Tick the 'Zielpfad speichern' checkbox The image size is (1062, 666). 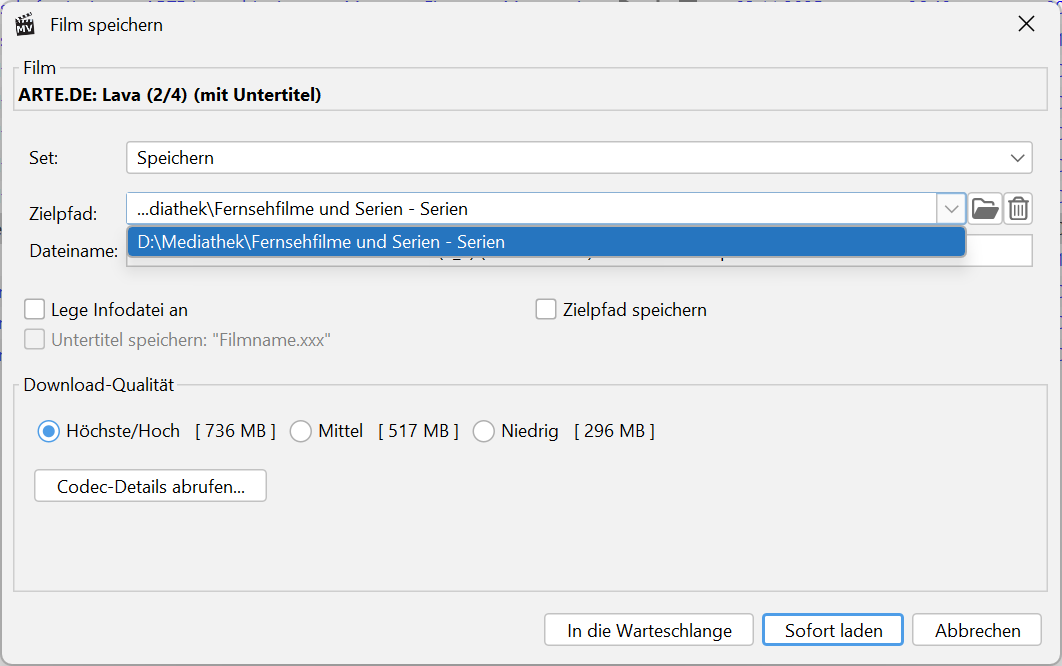[546, 310]
